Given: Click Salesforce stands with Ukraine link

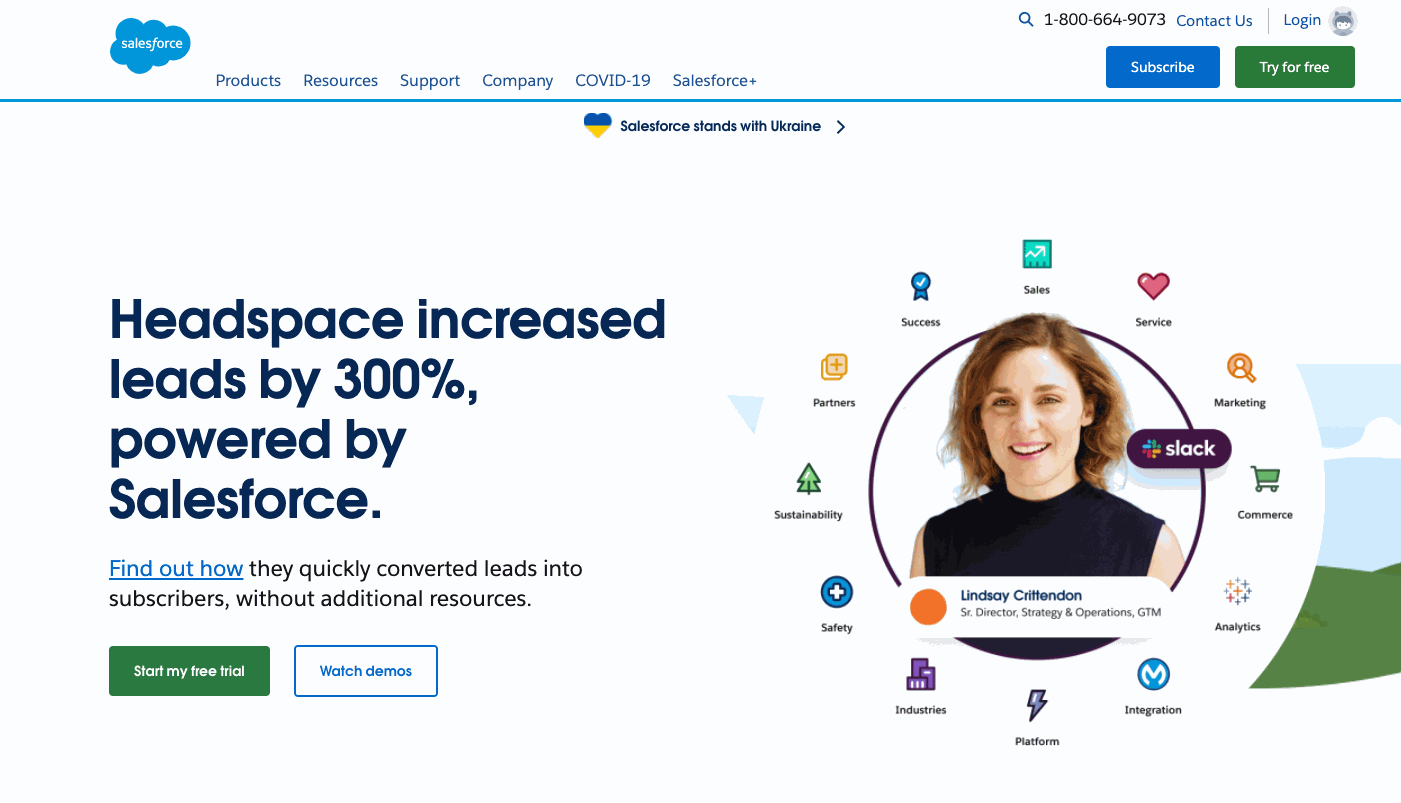Looking at the screenshot, I should click(720, 126).
